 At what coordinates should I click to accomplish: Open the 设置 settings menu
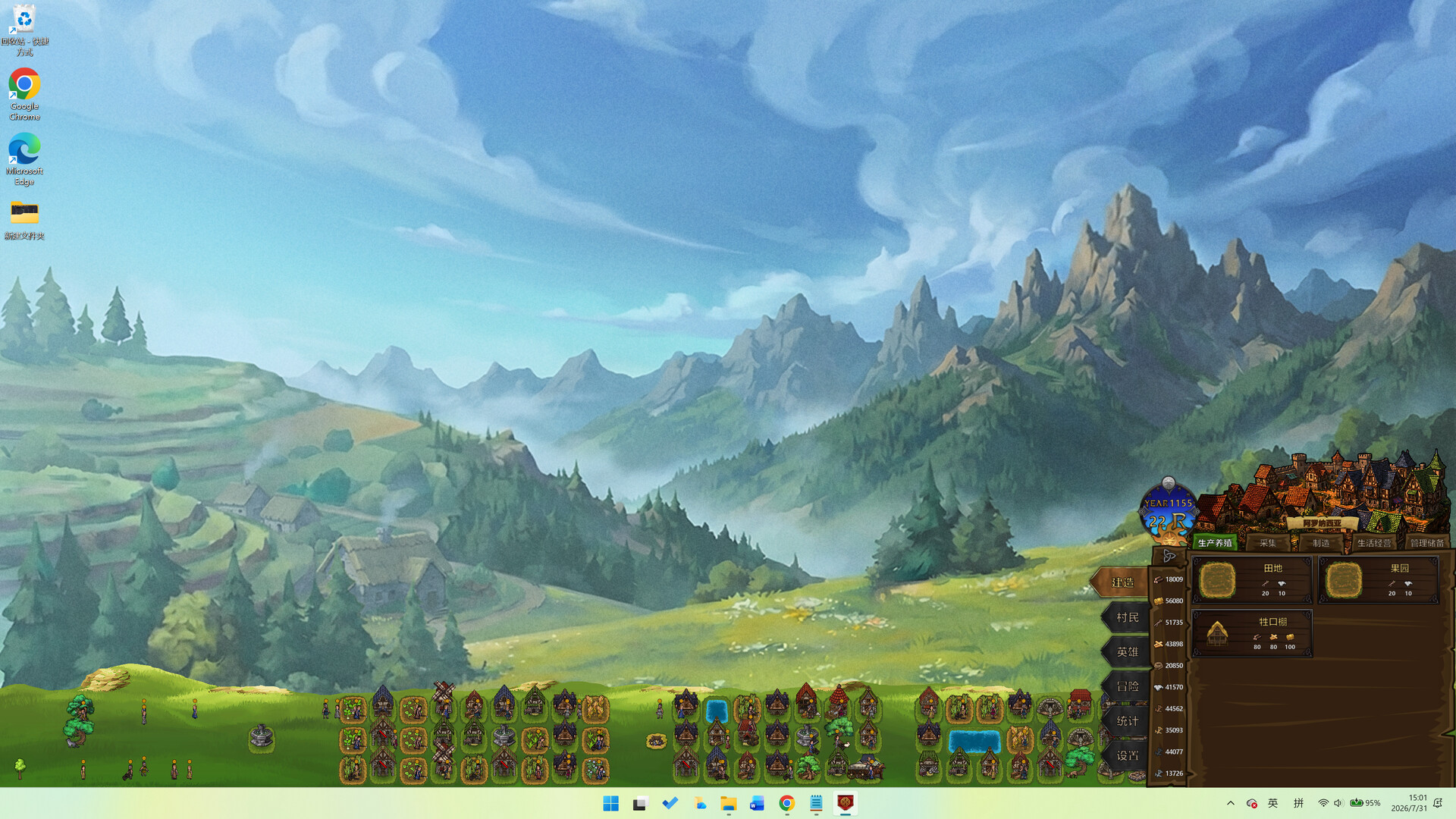(x=1127, y=755)
